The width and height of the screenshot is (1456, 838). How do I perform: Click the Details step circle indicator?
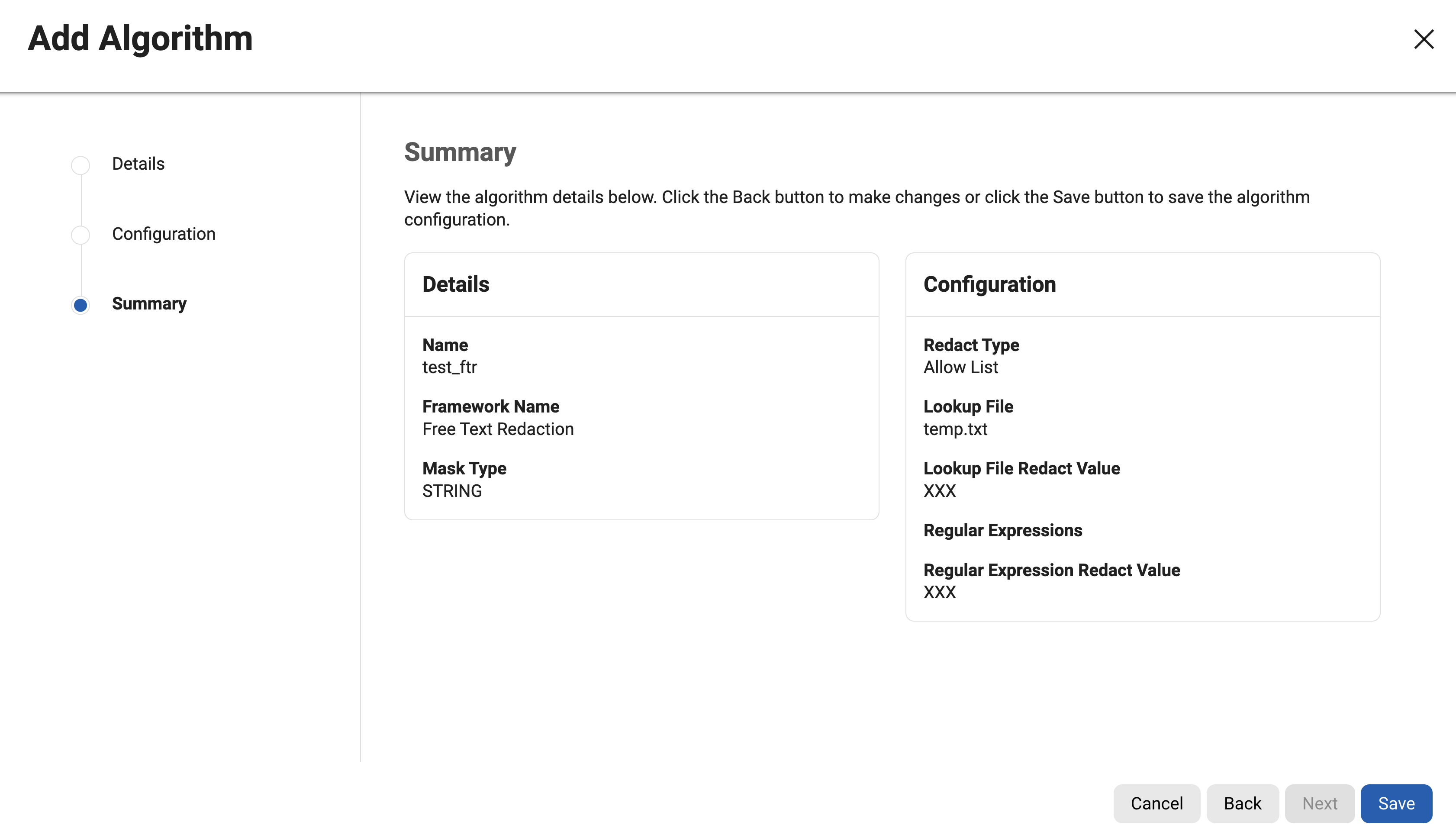[81, 165]
